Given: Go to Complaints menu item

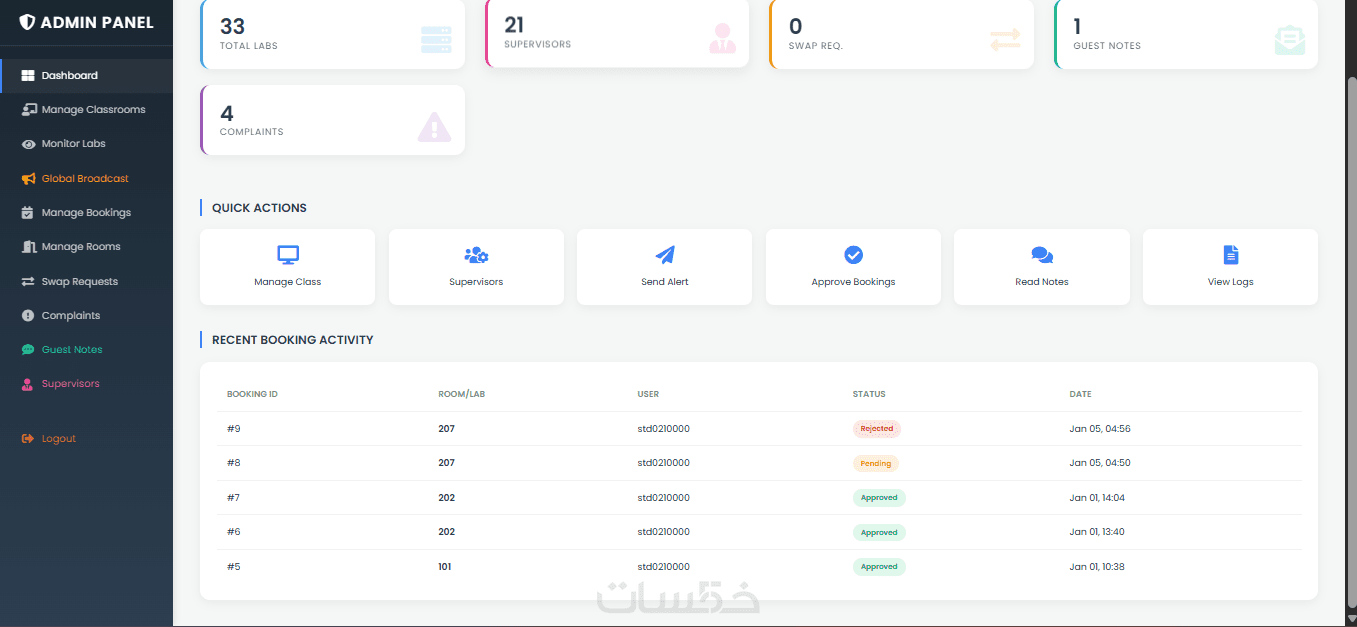Looking at the screenshot, I should pos(87,316).
